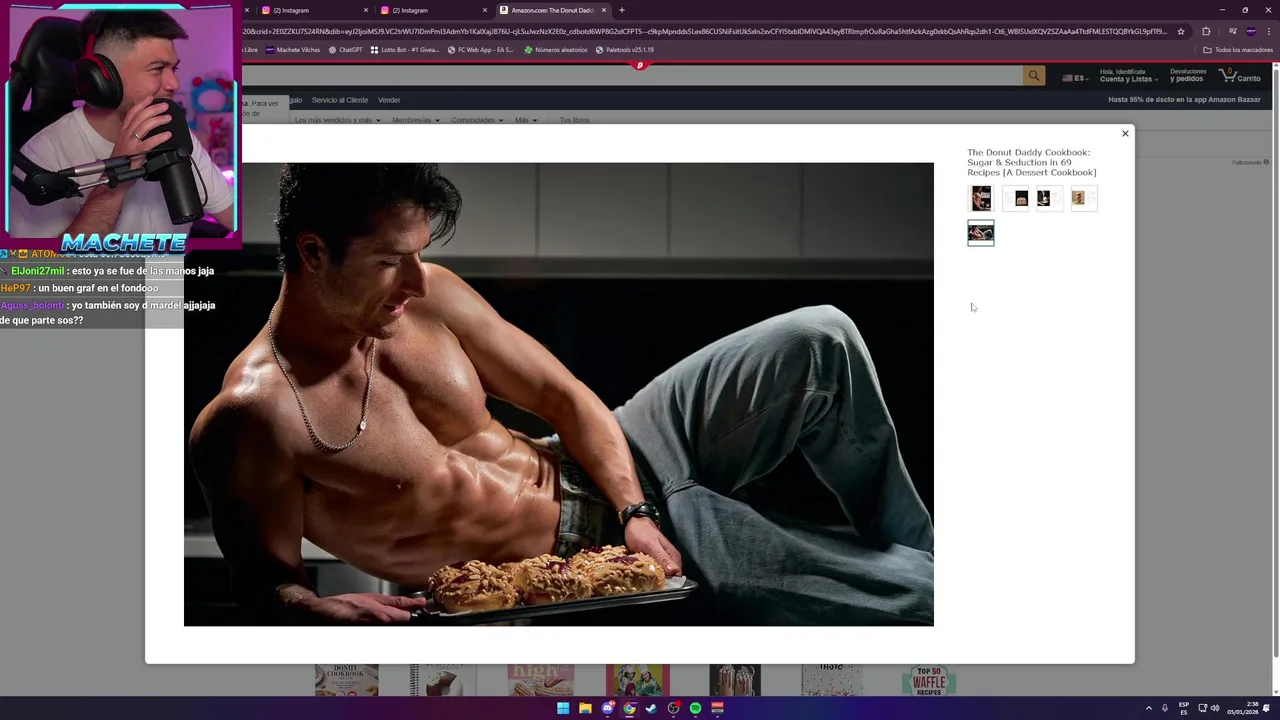Image resolution: width=1280 pixels, height=720 pixels.
Task: Open the red app icon after Spotify
Action: pos(717,708)
